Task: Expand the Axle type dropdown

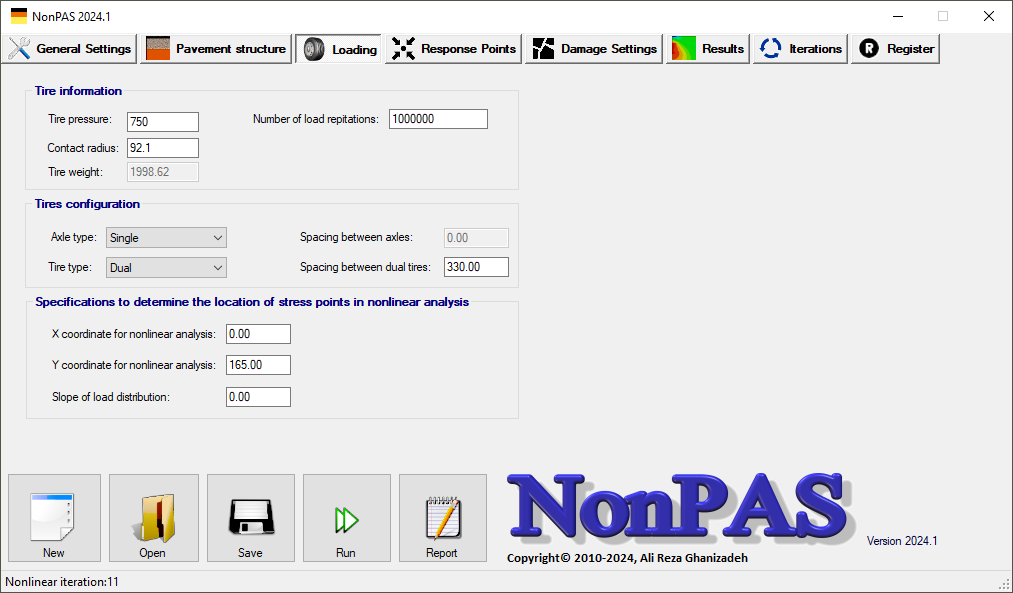Action: click(x=166, y=238)
